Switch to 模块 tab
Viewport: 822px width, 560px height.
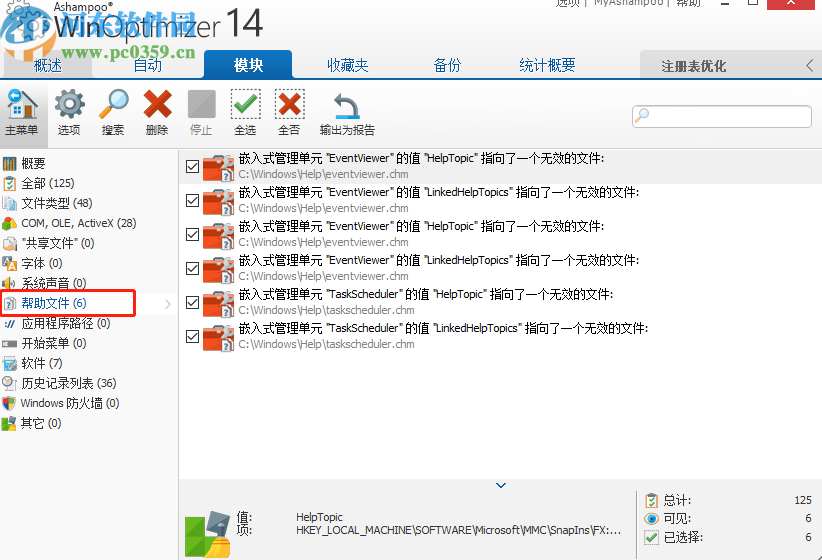pos(248,65)
